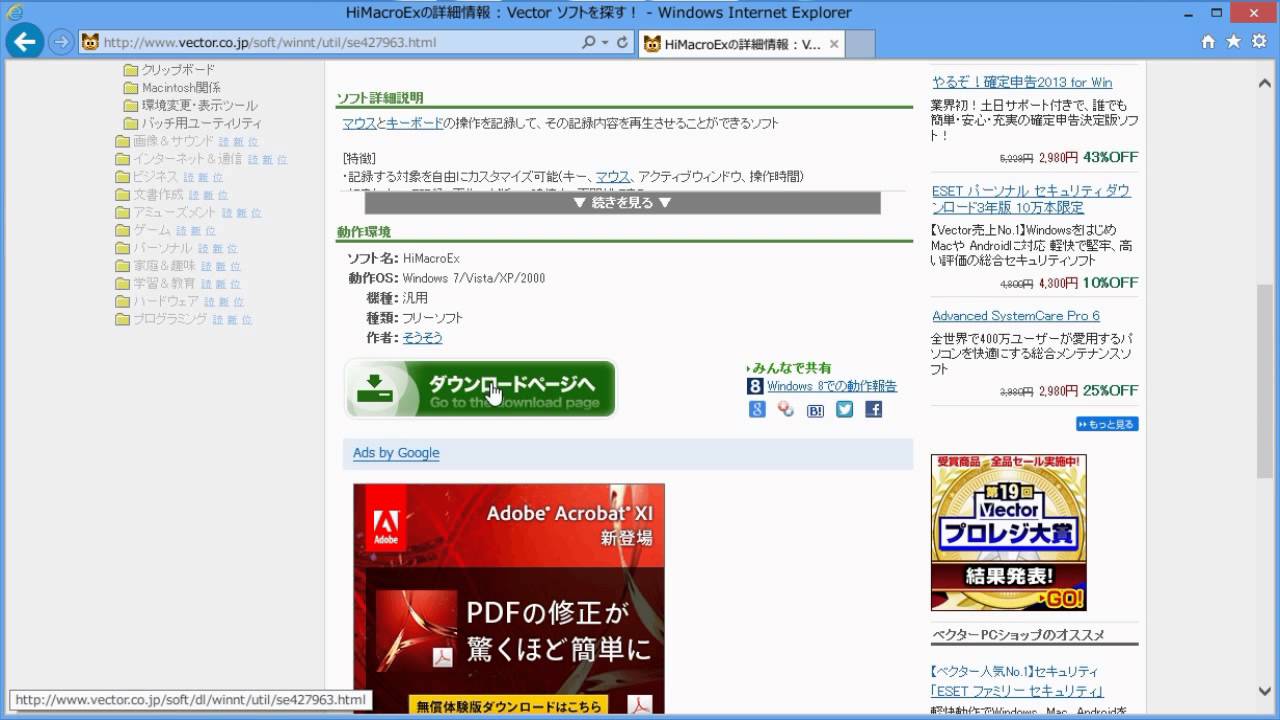The height and width of the screenshot is (720, 1280).
Task: Click the browser Forward arrow button
Action: pyautogui.click(x=61, y=42)
